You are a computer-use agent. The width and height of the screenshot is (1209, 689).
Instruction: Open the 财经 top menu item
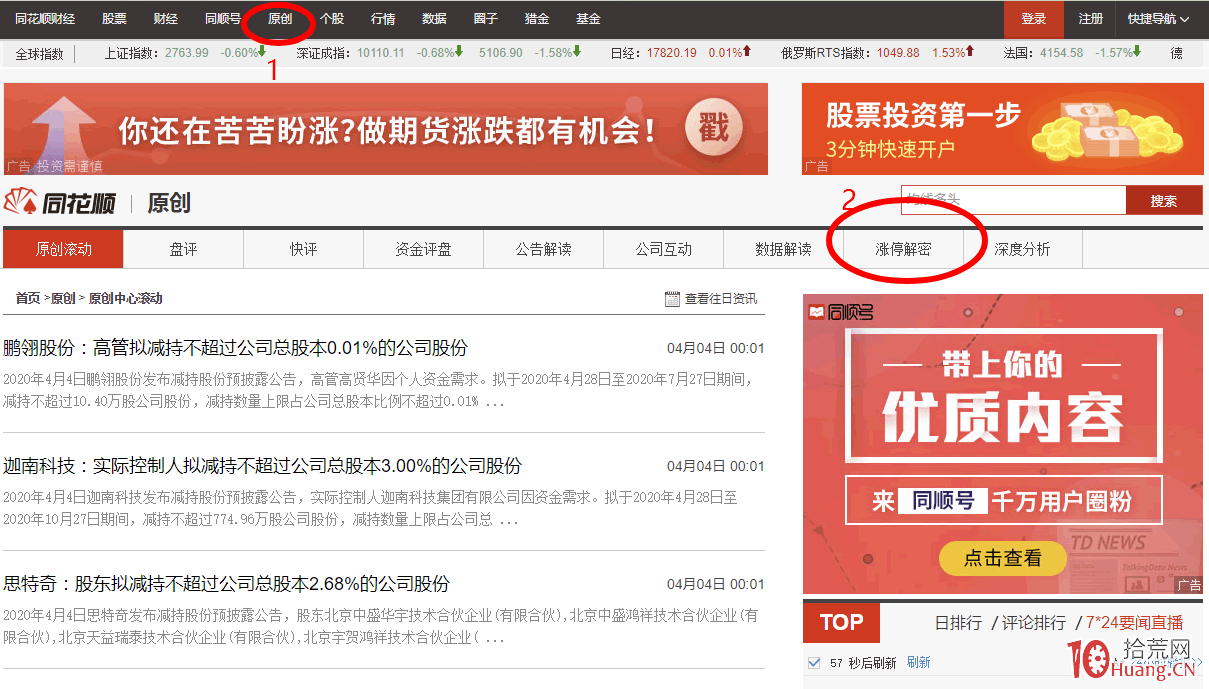point(166,19)
